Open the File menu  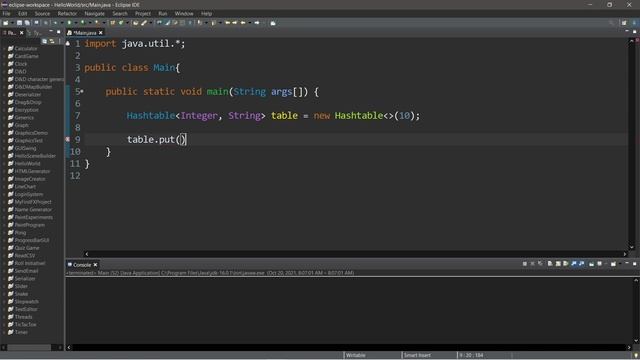click(7, 13)
